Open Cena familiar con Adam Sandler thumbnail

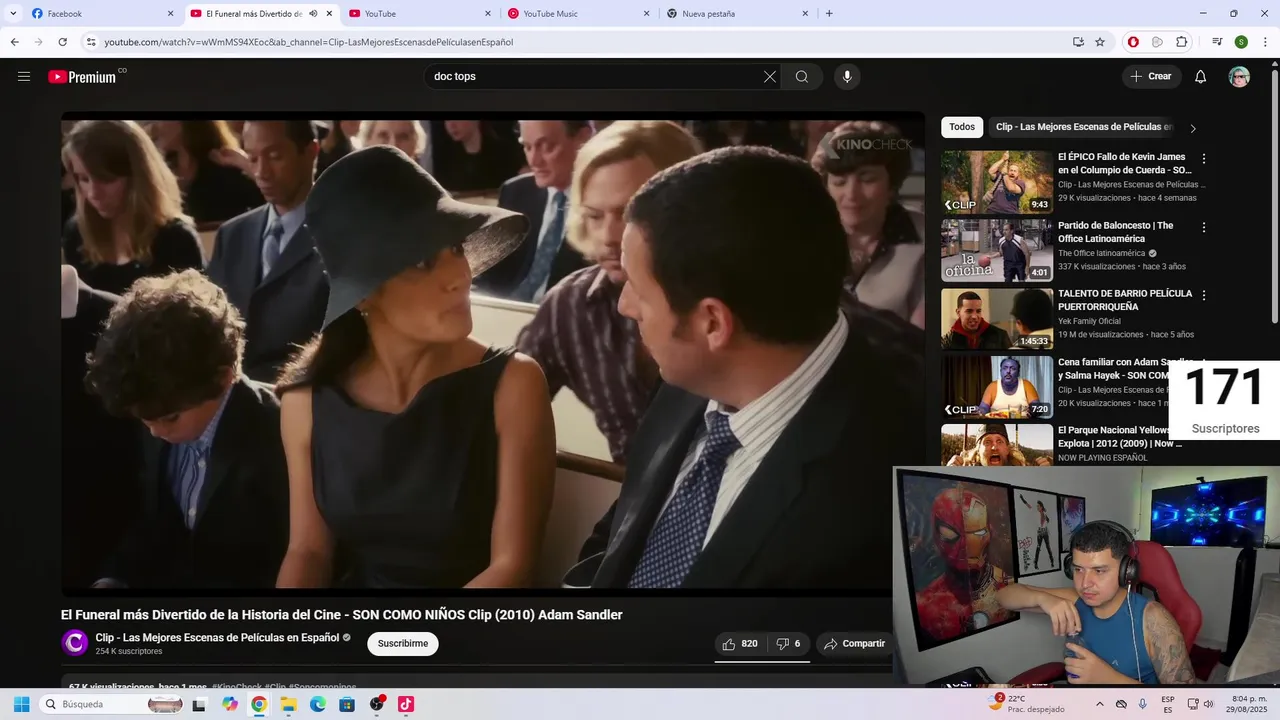(997, 387)
